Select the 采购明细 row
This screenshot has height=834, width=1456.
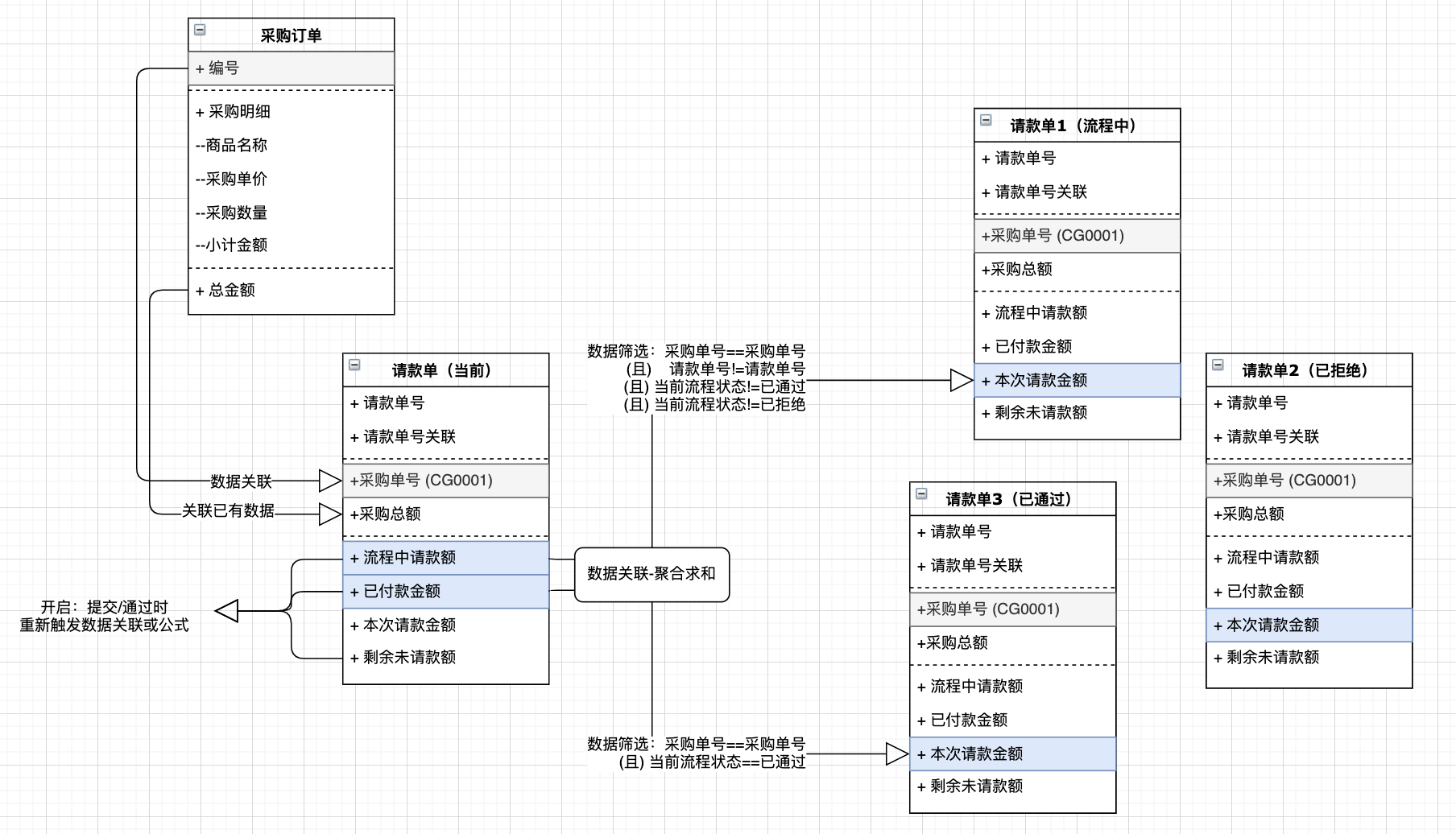tap(292, 112)
